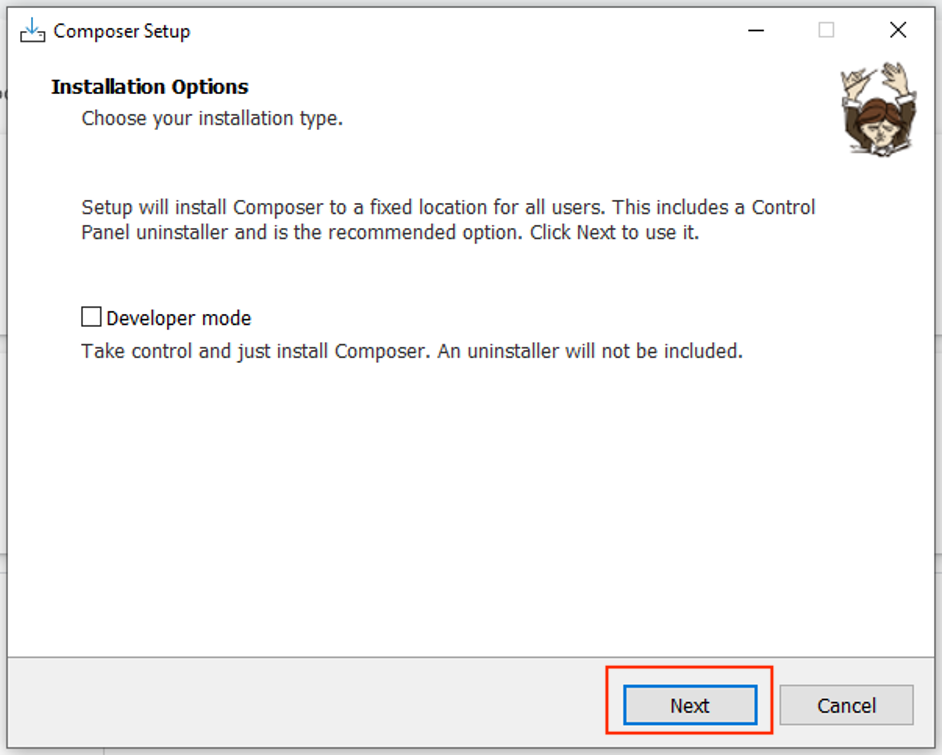Image resolution: width=943 pixels, height=756 pixels.
Task: Click the 'Take control and just install' description
Action: click(412, 351)
